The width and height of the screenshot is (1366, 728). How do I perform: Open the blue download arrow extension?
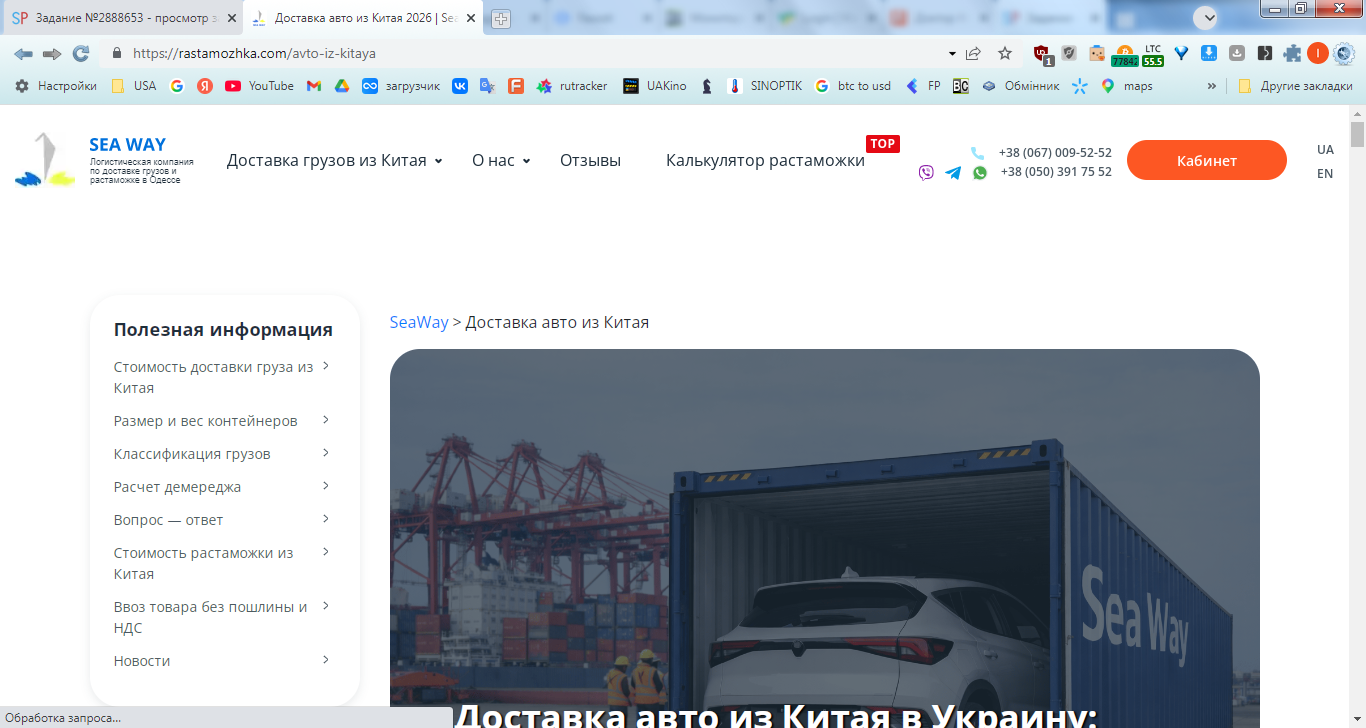[x=1209, y=54]
